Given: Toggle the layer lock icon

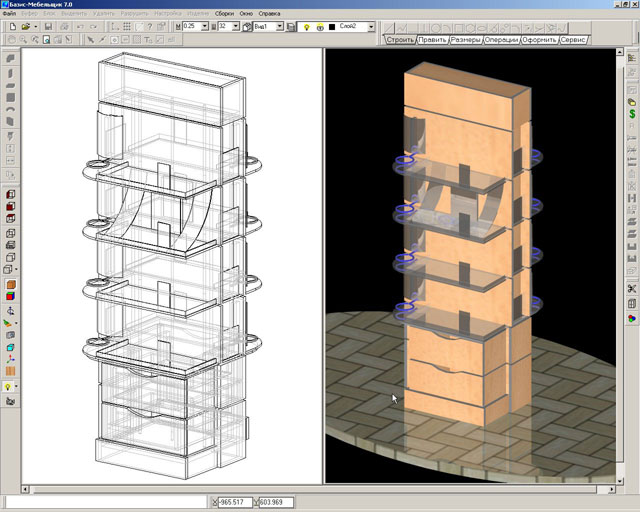Looking at the screenshot, I should tap(320, 27).
